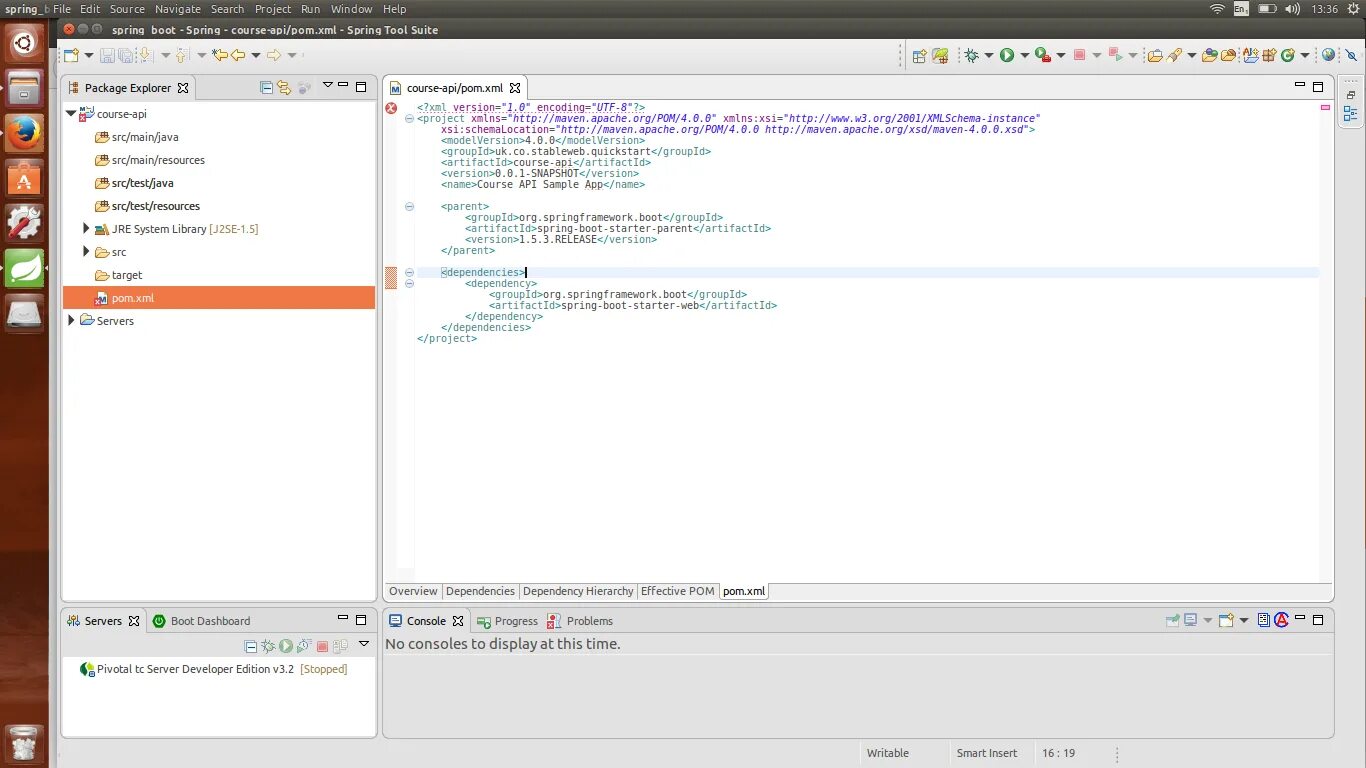Click the green Run button icon

coord(1007,55)
